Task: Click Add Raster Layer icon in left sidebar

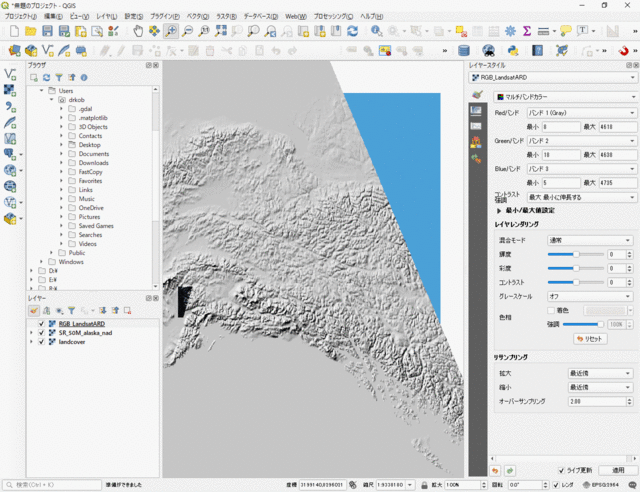Action: pos(10,90)
